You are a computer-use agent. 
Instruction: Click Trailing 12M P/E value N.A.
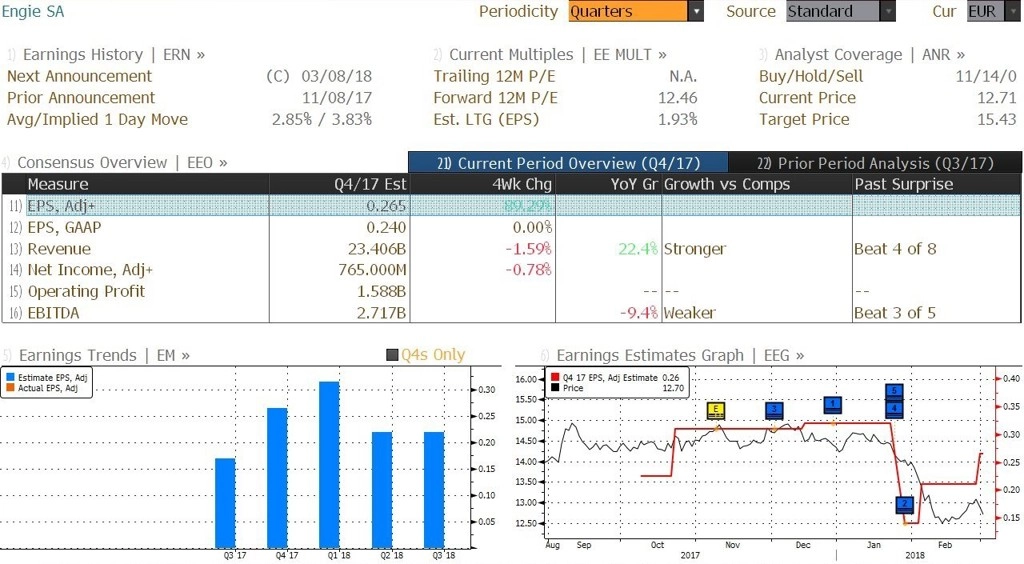(683, 76)
